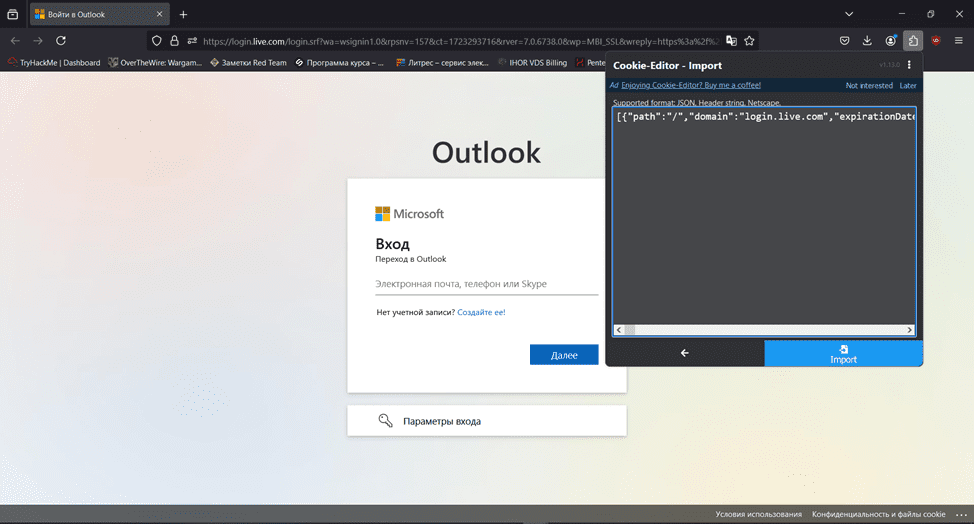Open the uBlock shield extension icon
Screen dimensions: 974x524
coord(936,41)
